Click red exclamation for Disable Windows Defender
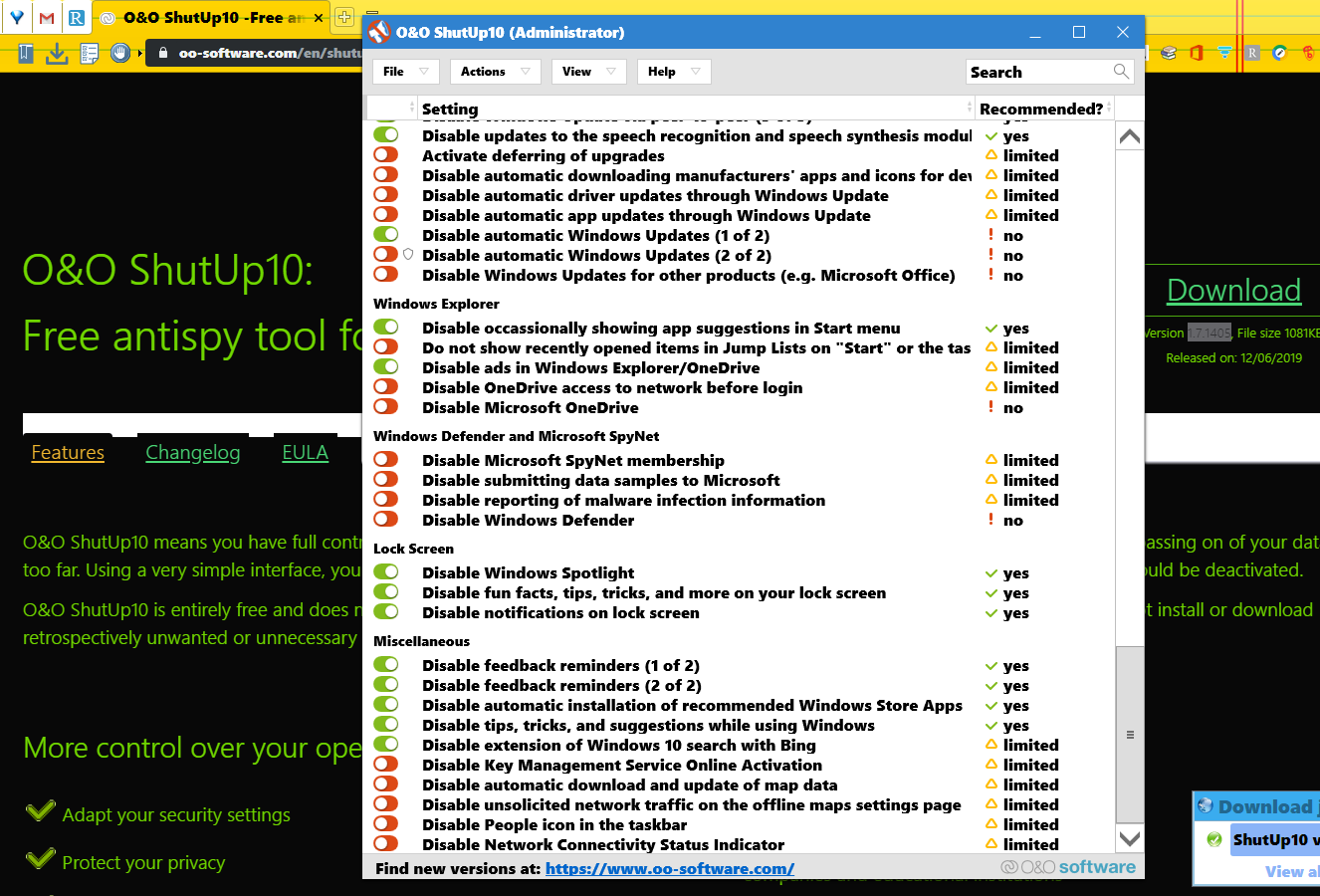Screen dimensions: 1320x896 990,520
